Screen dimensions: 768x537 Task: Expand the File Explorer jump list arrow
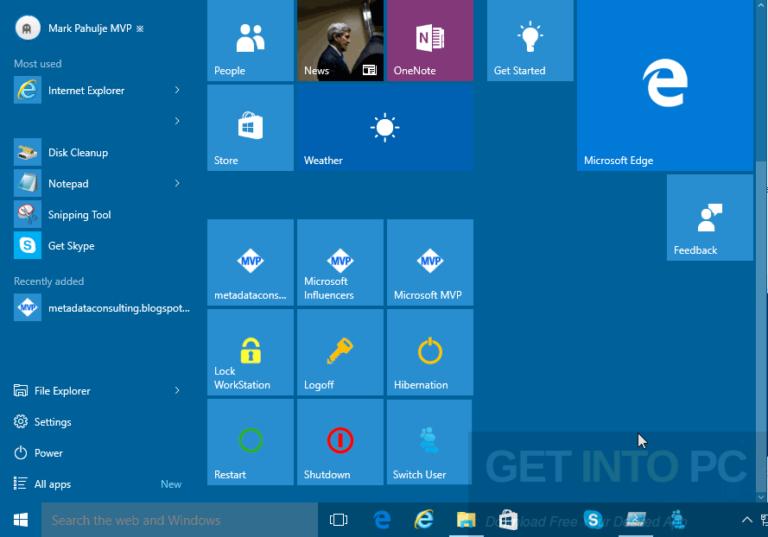coord(177,391)
